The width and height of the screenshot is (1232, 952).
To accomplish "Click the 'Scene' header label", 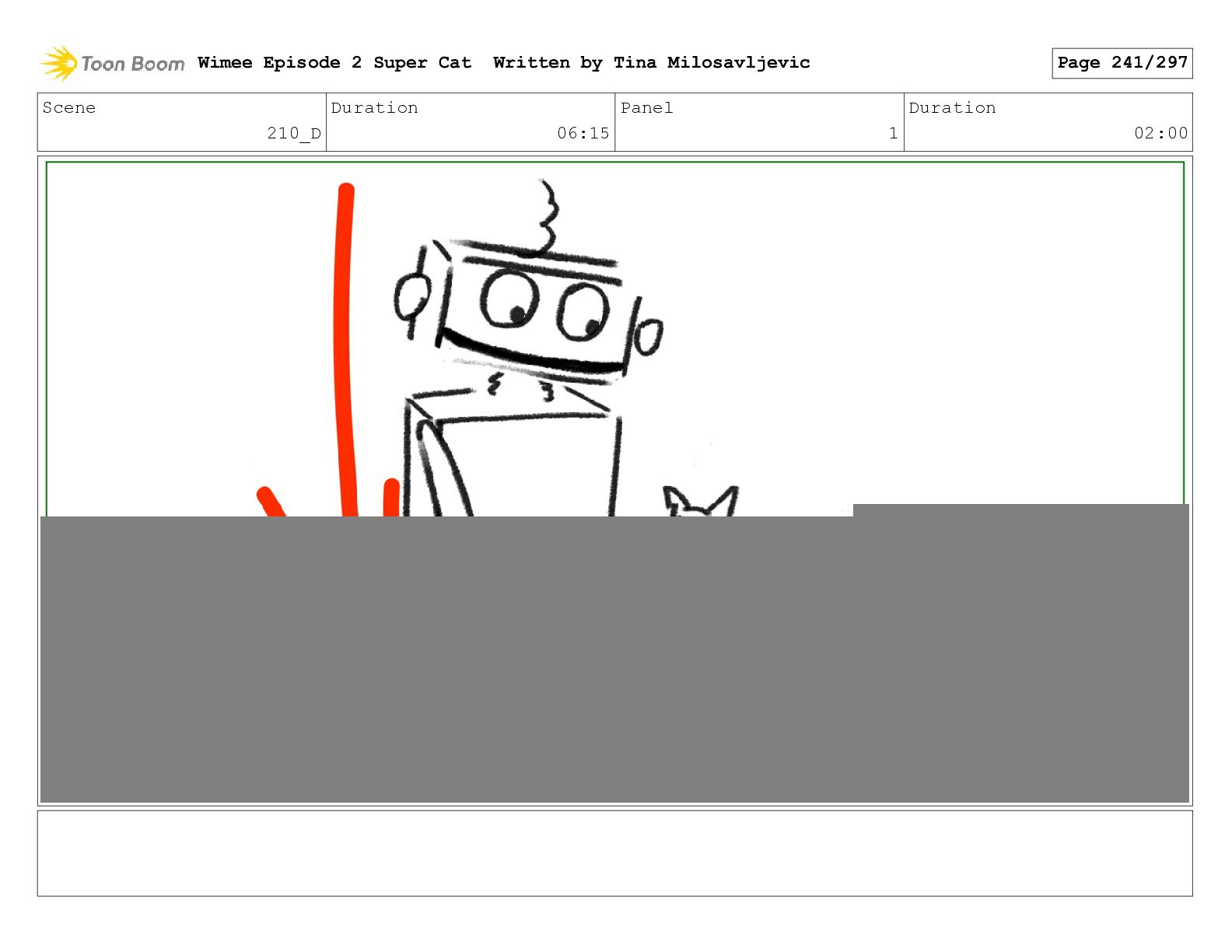I will point(69,107).
